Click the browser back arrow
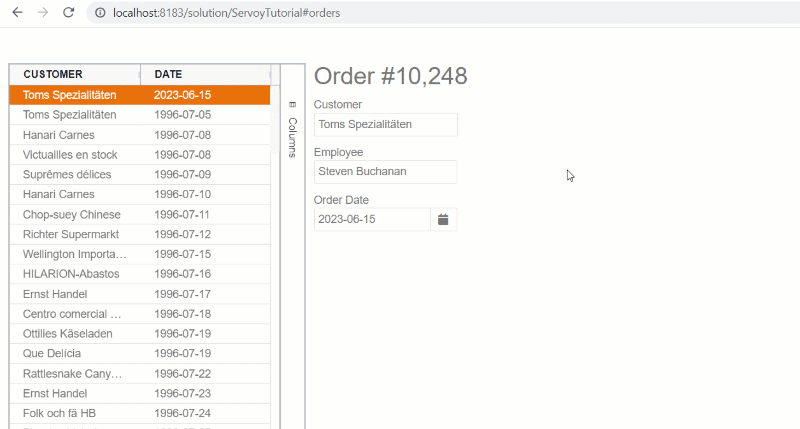 click(x=17, y=13)
